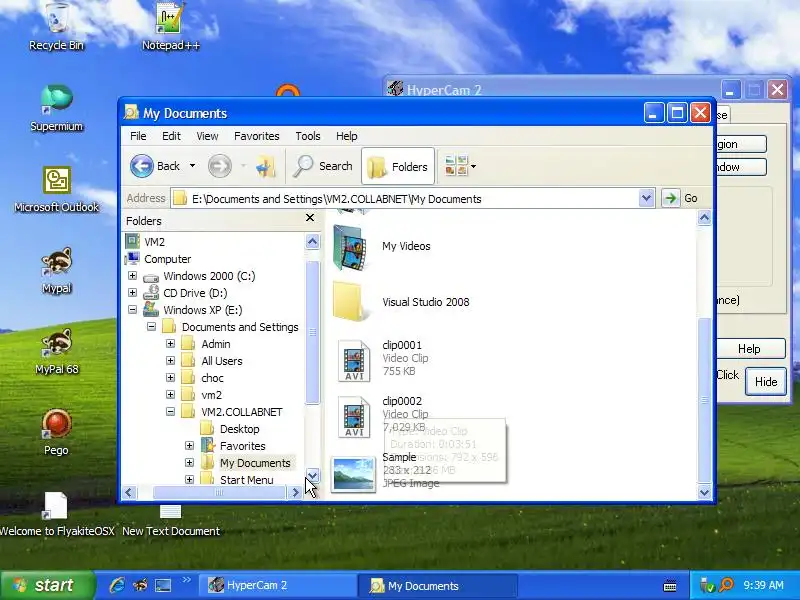This screenshot has height=600, width=800.
Task: Open the Edit menu
Action: (171, 136)
